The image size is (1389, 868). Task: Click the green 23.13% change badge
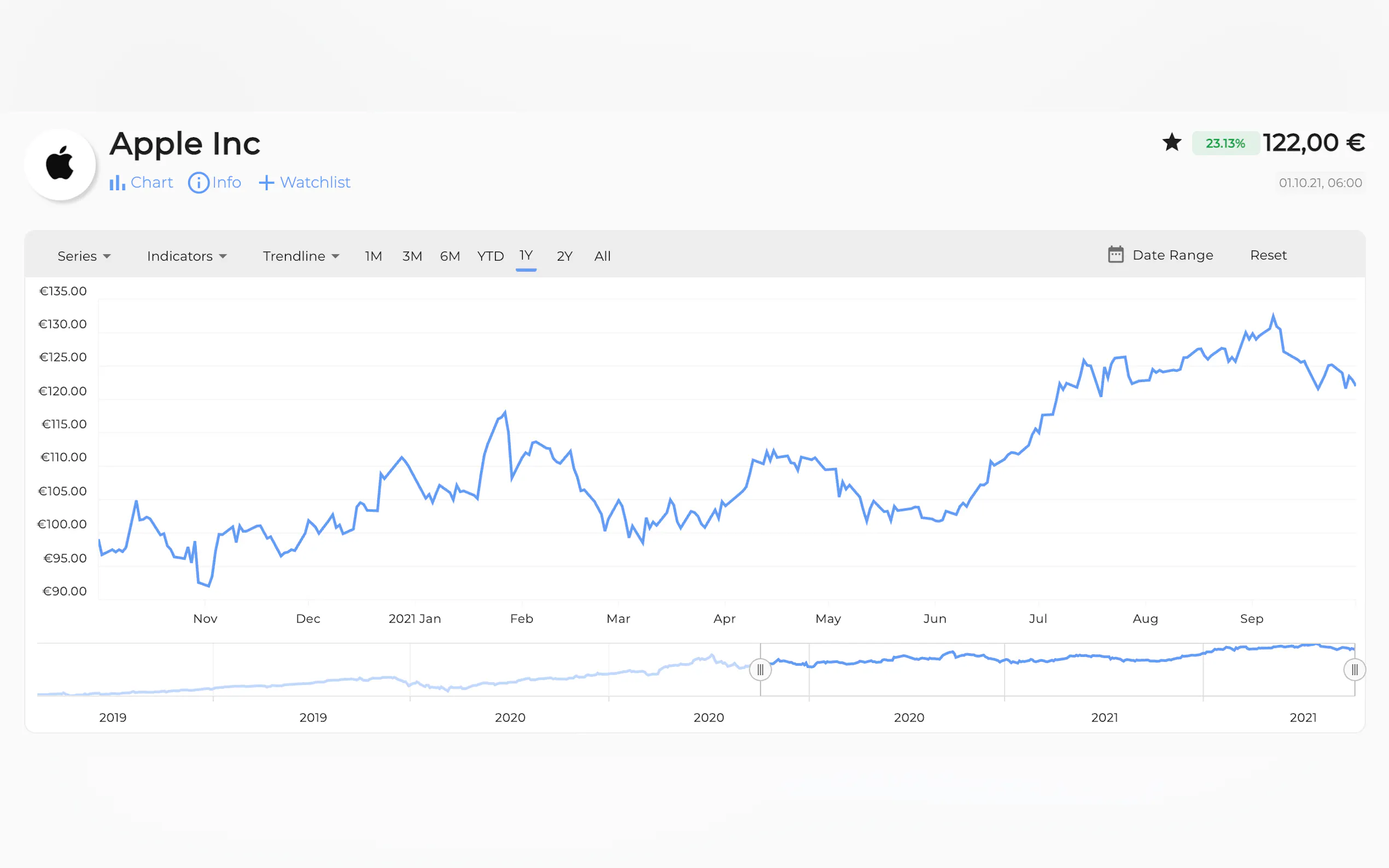point(1225,144)
